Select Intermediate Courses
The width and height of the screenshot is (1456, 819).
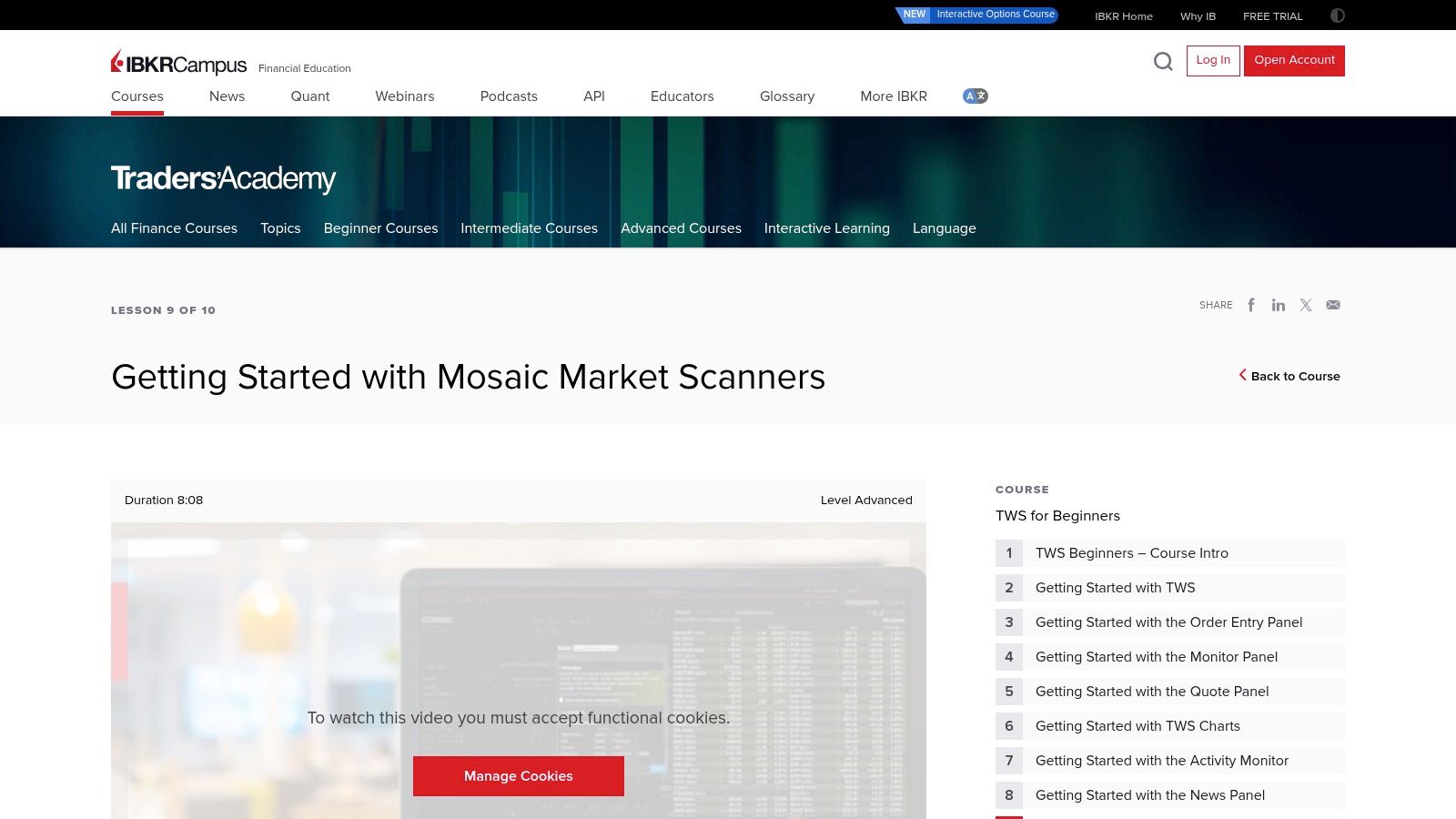coord(529,228)
